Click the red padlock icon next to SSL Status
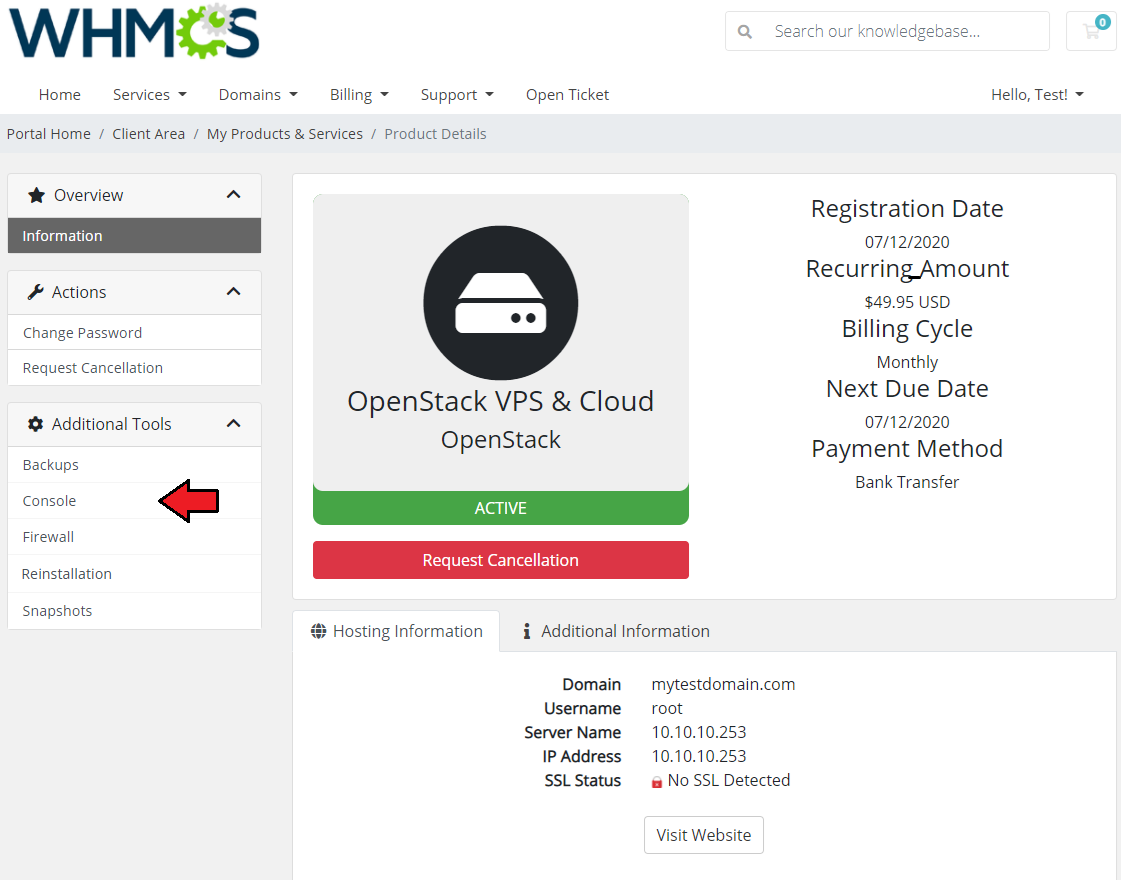This screenshot has width=1121, height=880. pyautogui.click(x=655, y=780)
